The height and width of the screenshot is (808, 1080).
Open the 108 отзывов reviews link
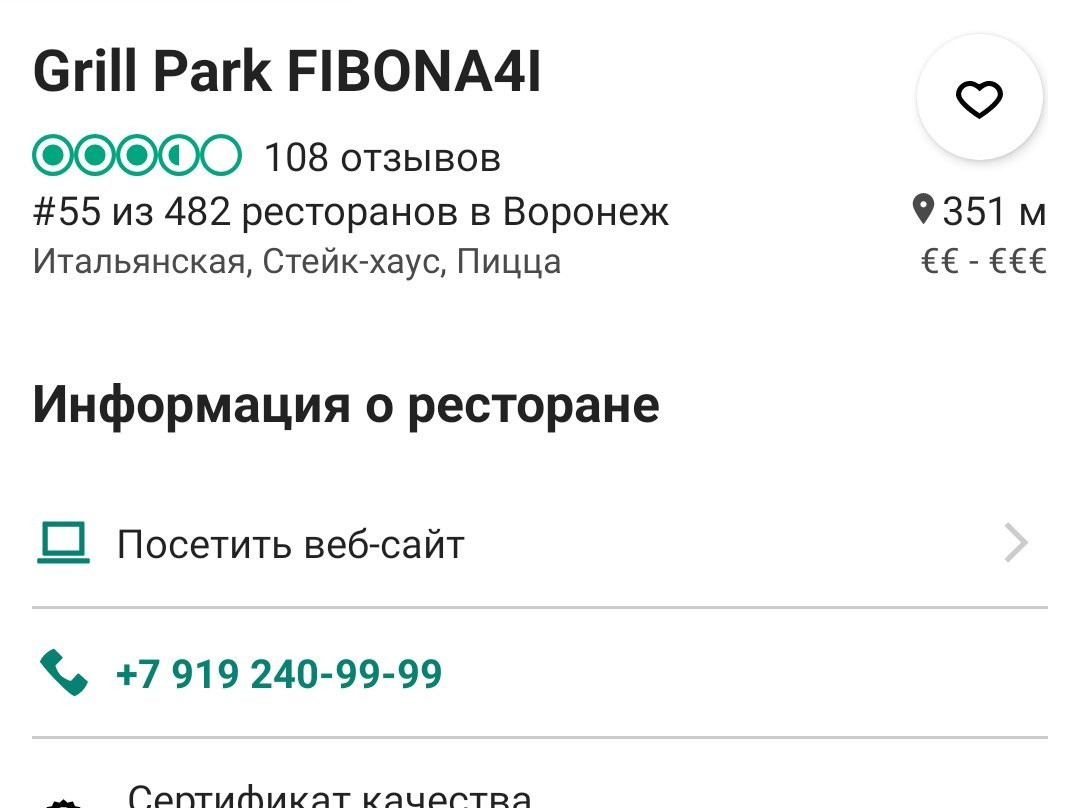[382, 157]
